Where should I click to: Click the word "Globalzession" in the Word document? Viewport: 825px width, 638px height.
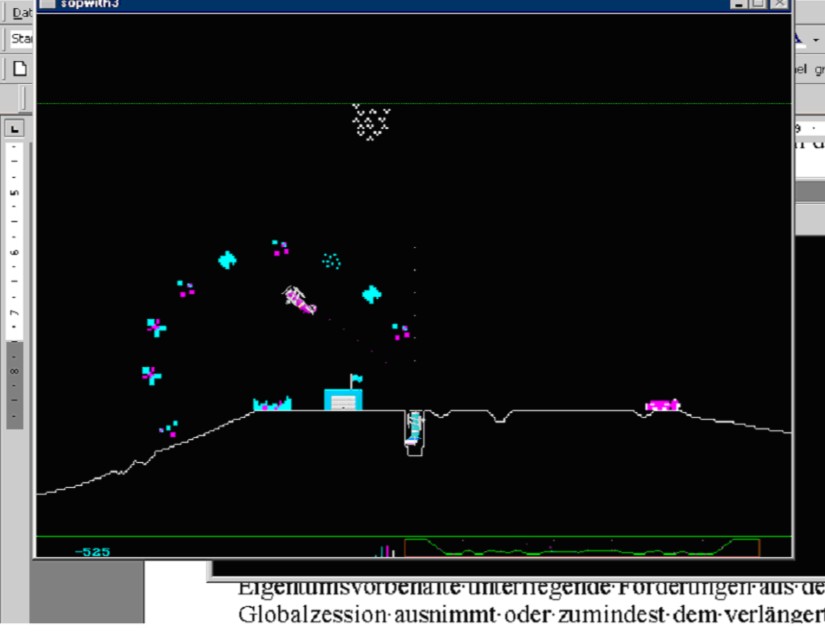[x=313, y=614]
